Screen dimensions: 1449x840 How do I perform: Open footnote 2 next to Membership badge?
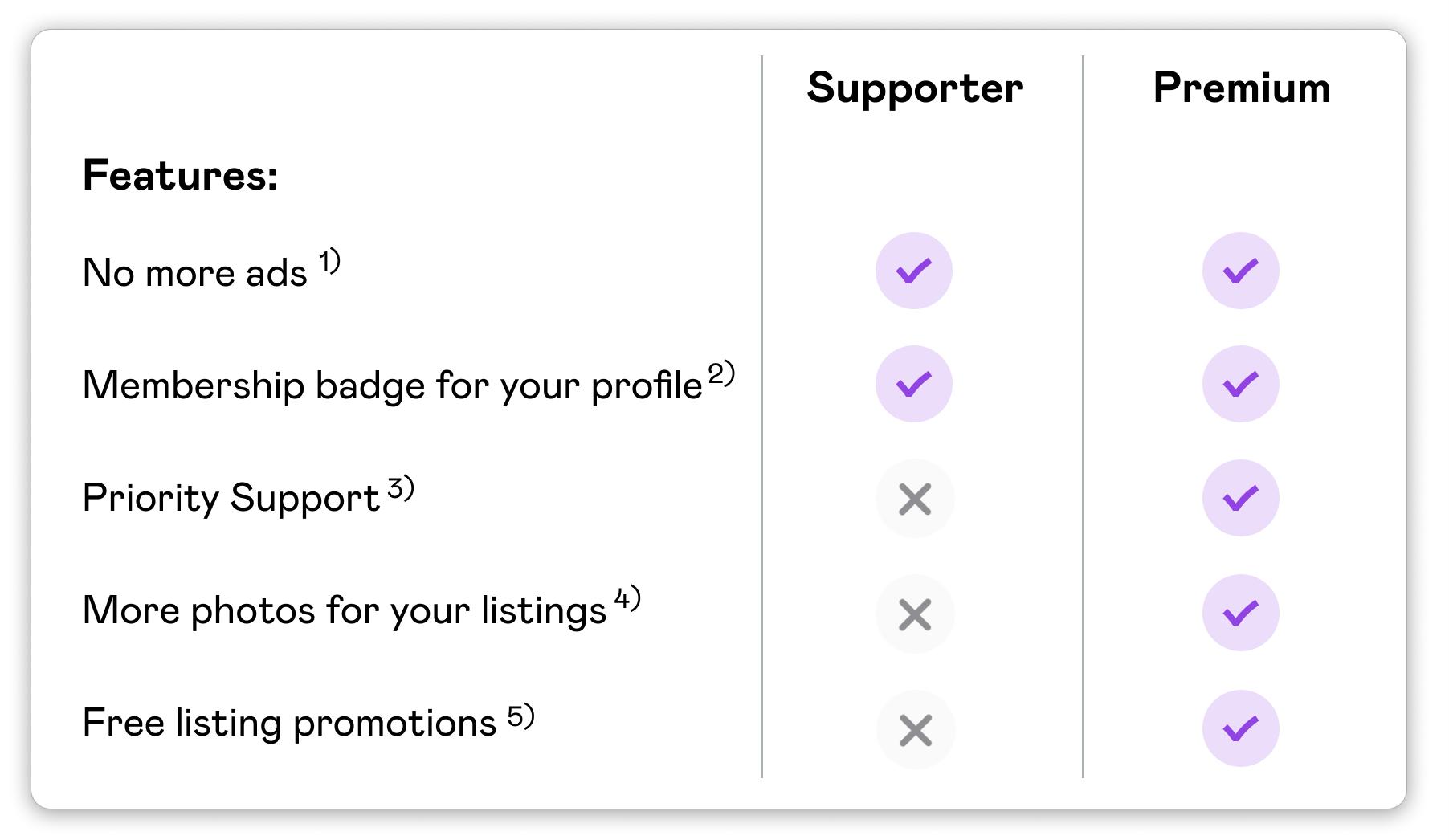pyautogui.click(x=721, y=374)
